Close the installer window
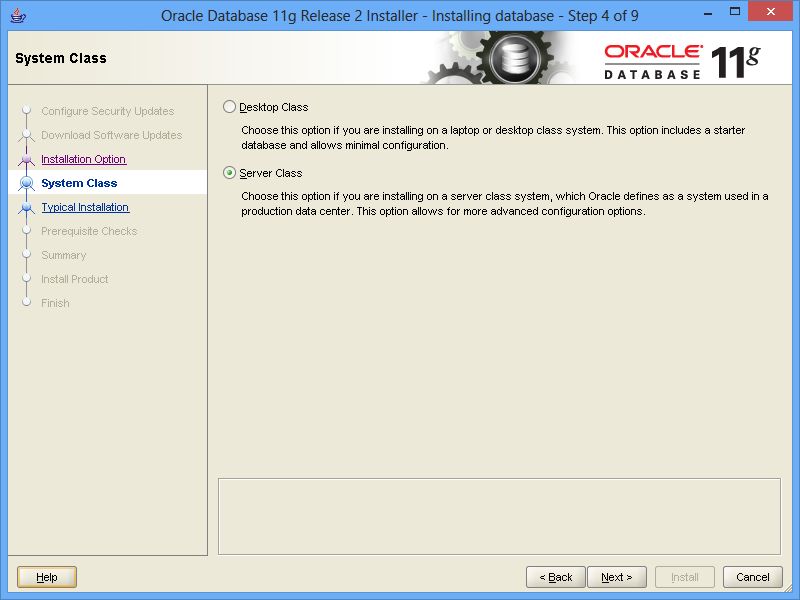This screenshot has height=600, width=800. click(x=770, y=11)
